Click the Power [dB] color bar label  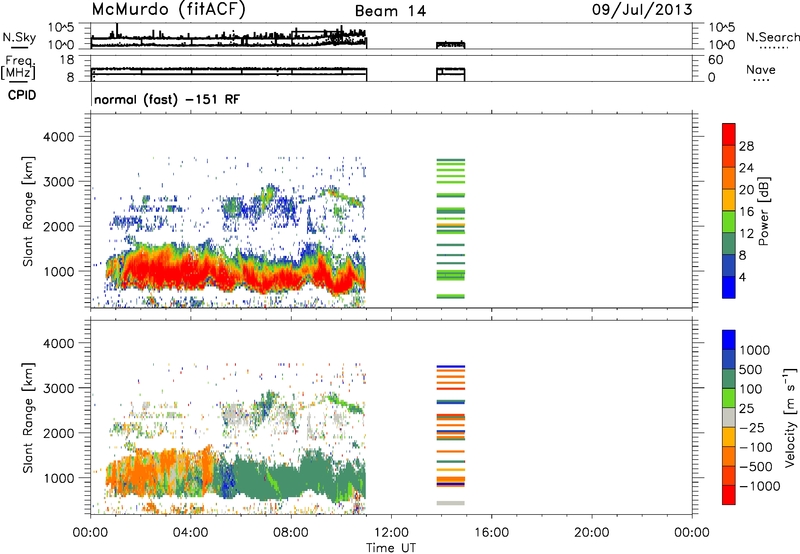click(x=763, y=211)
